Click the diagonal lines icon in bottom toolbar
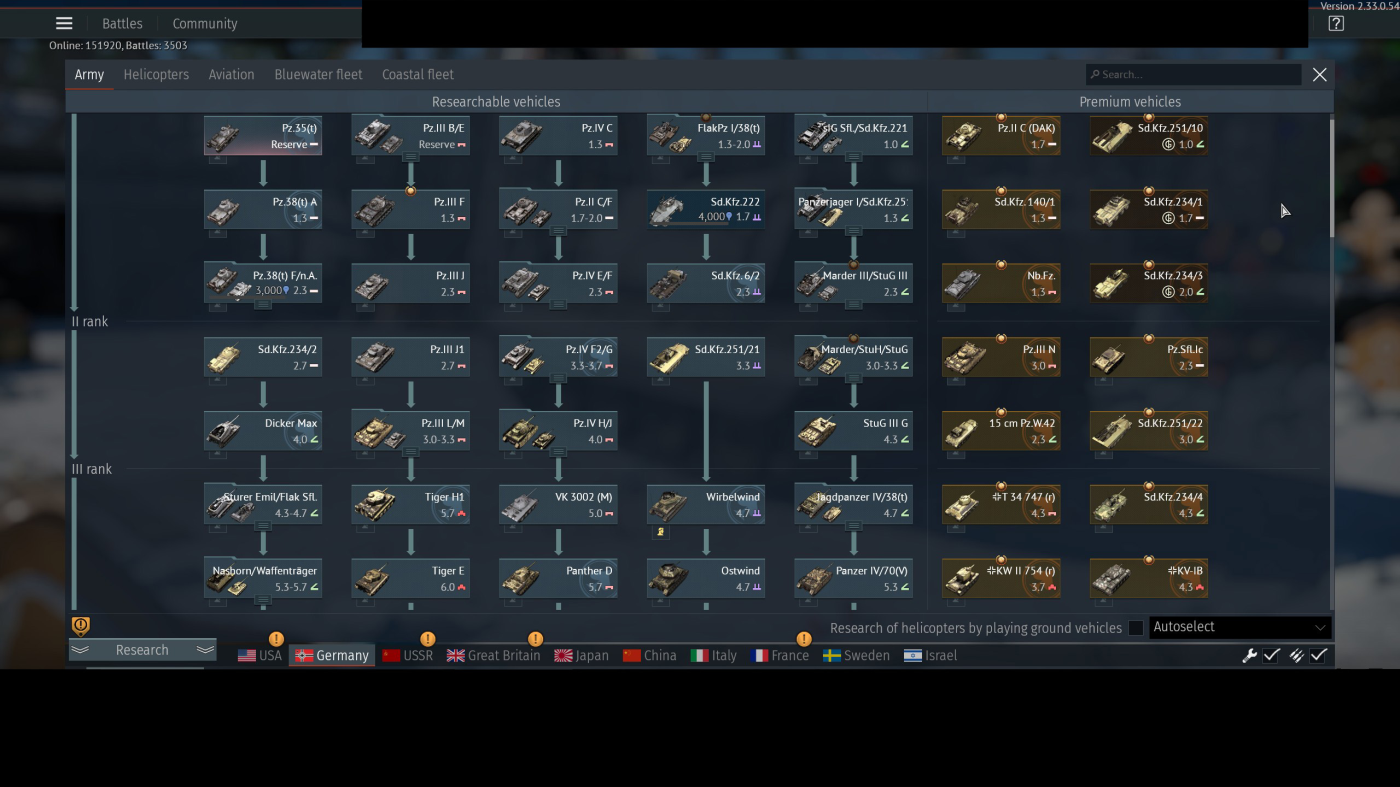The width and height of the screenshot is (1400, 787). [x=1296, y=656]
